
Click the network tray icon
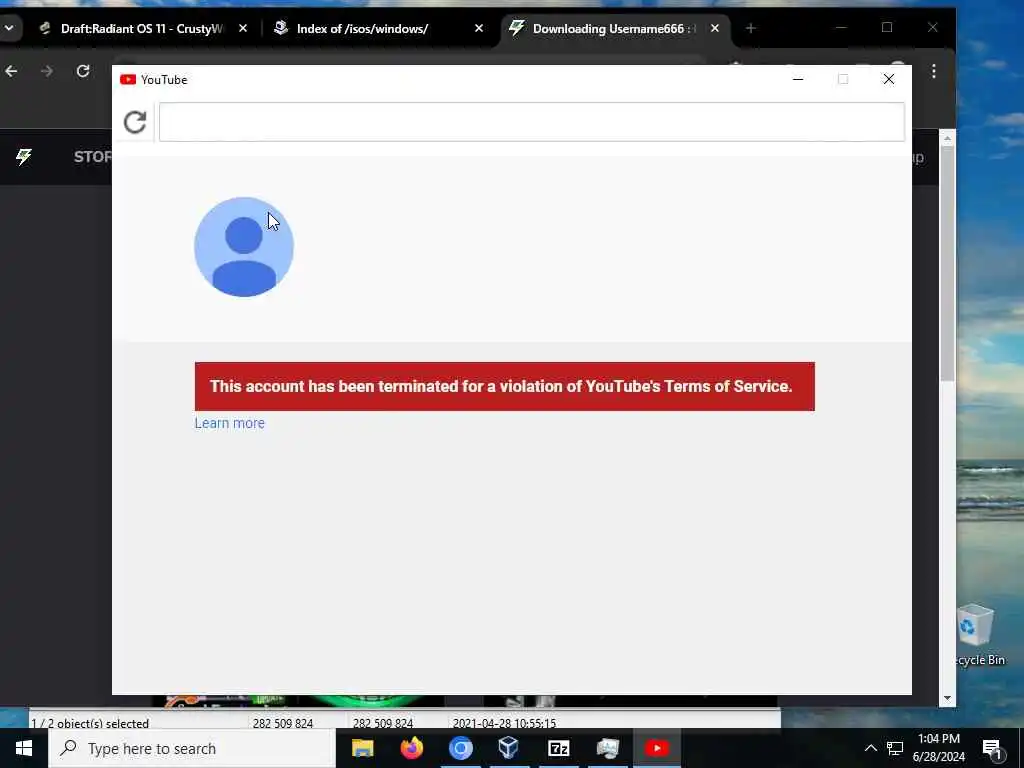click(895, 748)
